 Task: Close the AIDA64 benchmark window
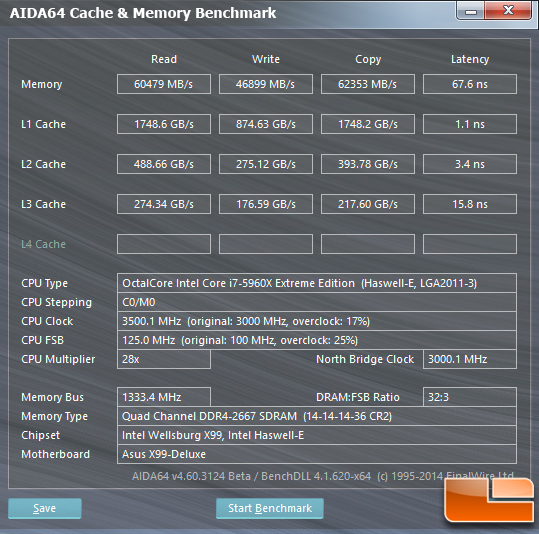point(508,11)
